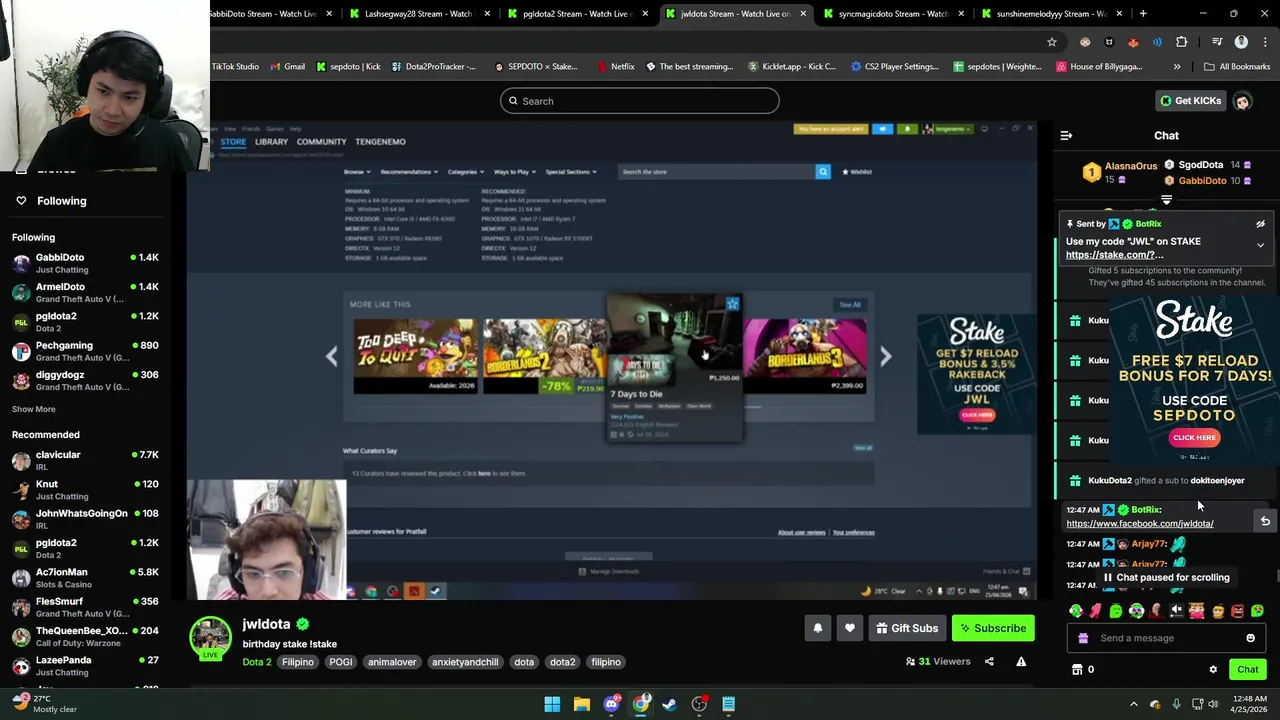1280x720 pixels.
Task: Open the facebook.com/jwldota link
Action: (1140, 523)
